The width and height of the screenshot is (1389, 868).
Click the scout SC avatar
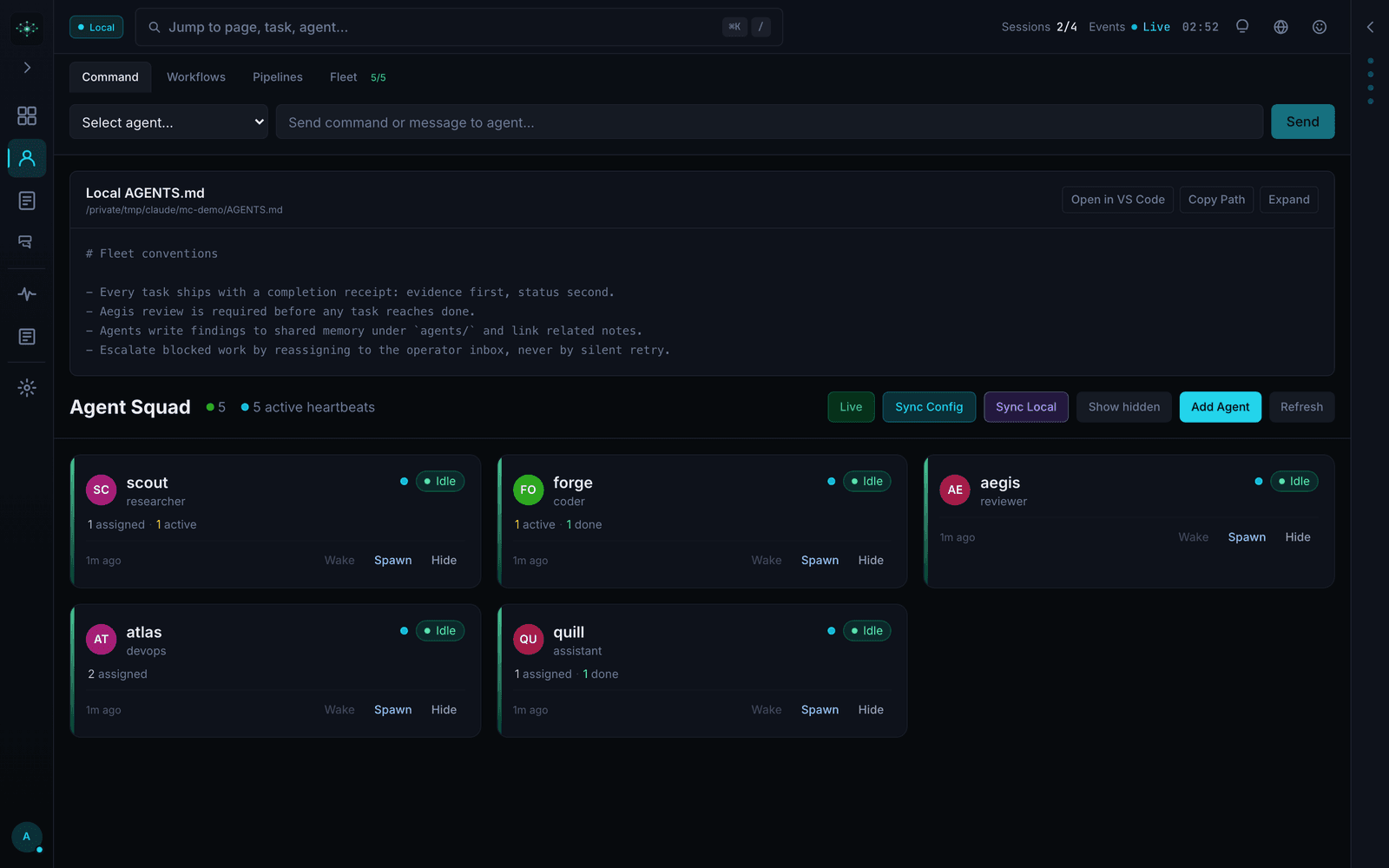pyautogui.click(x=102, y=490)
